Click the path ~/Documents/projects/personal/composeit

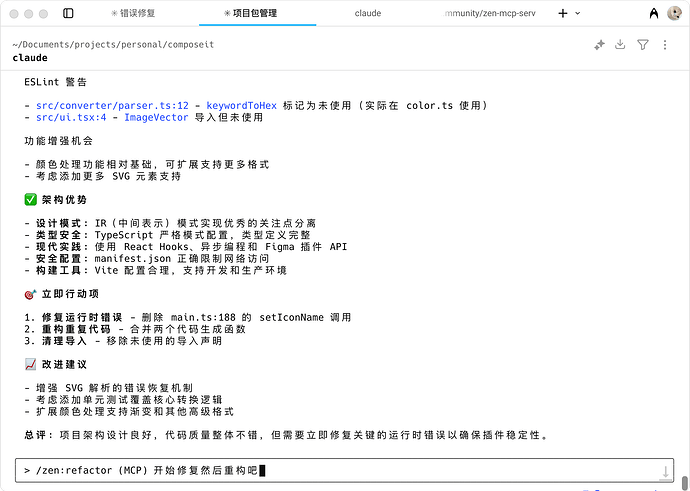(113, 44)
